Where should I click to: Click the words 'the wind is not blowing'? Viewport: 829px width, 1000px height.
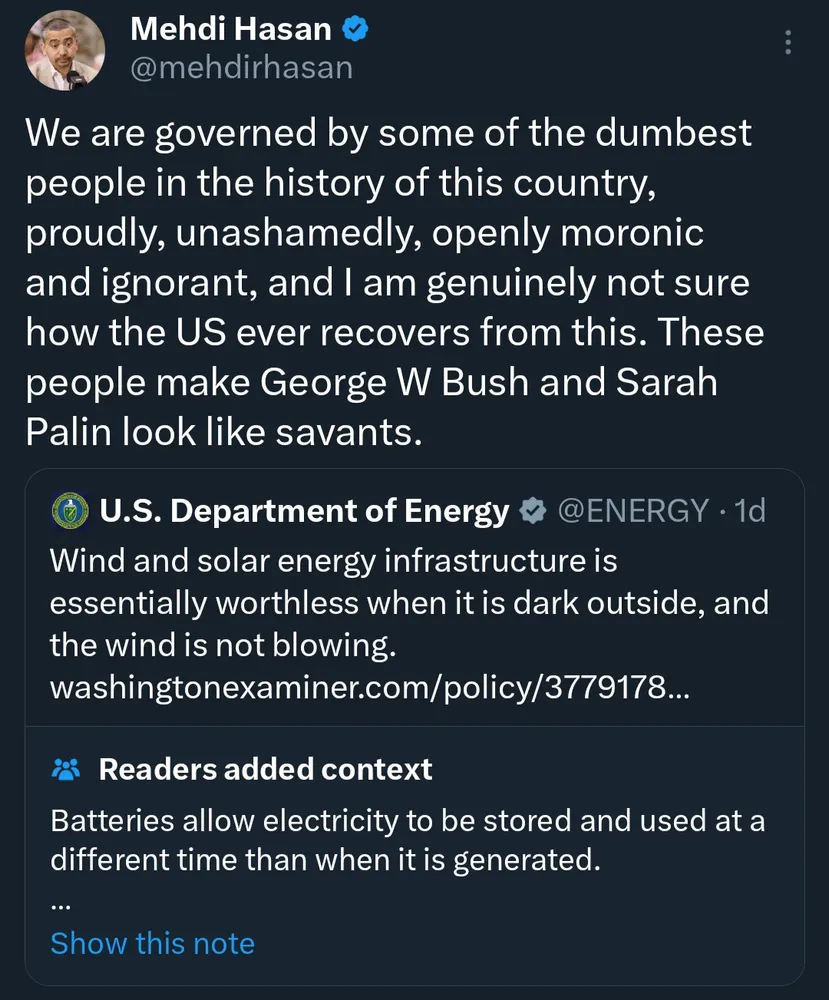coord(223,645)
